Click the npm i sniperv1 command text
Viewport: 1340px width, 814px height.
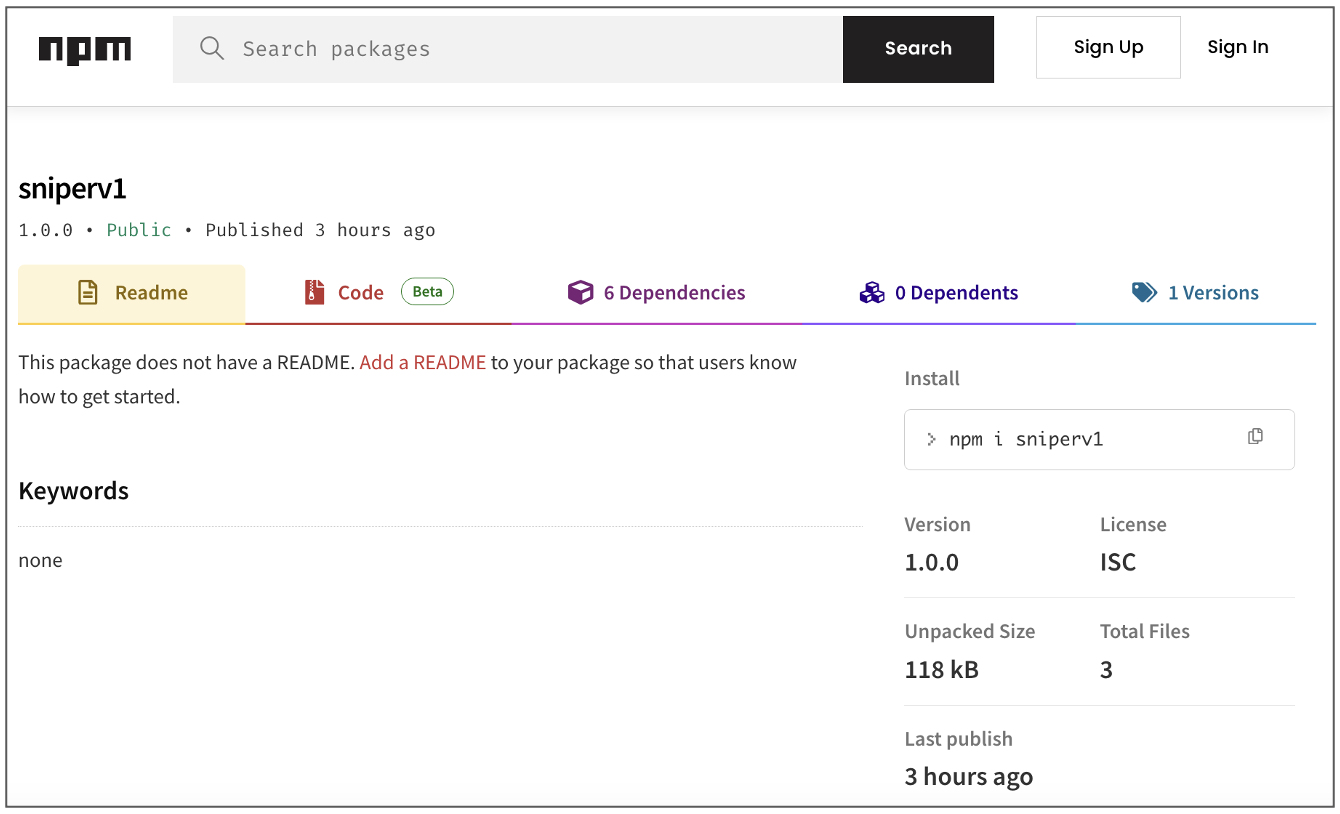(1026, 439)
